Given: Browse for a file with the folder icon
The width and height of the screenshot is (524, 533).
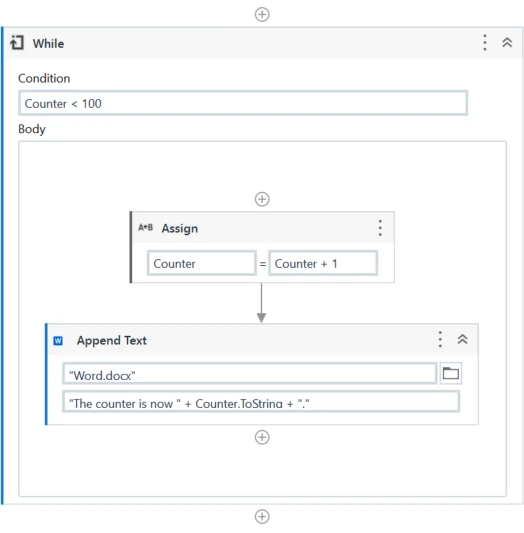Looking at the screenshot, I should pyautogui.click(x=451, y=374).
